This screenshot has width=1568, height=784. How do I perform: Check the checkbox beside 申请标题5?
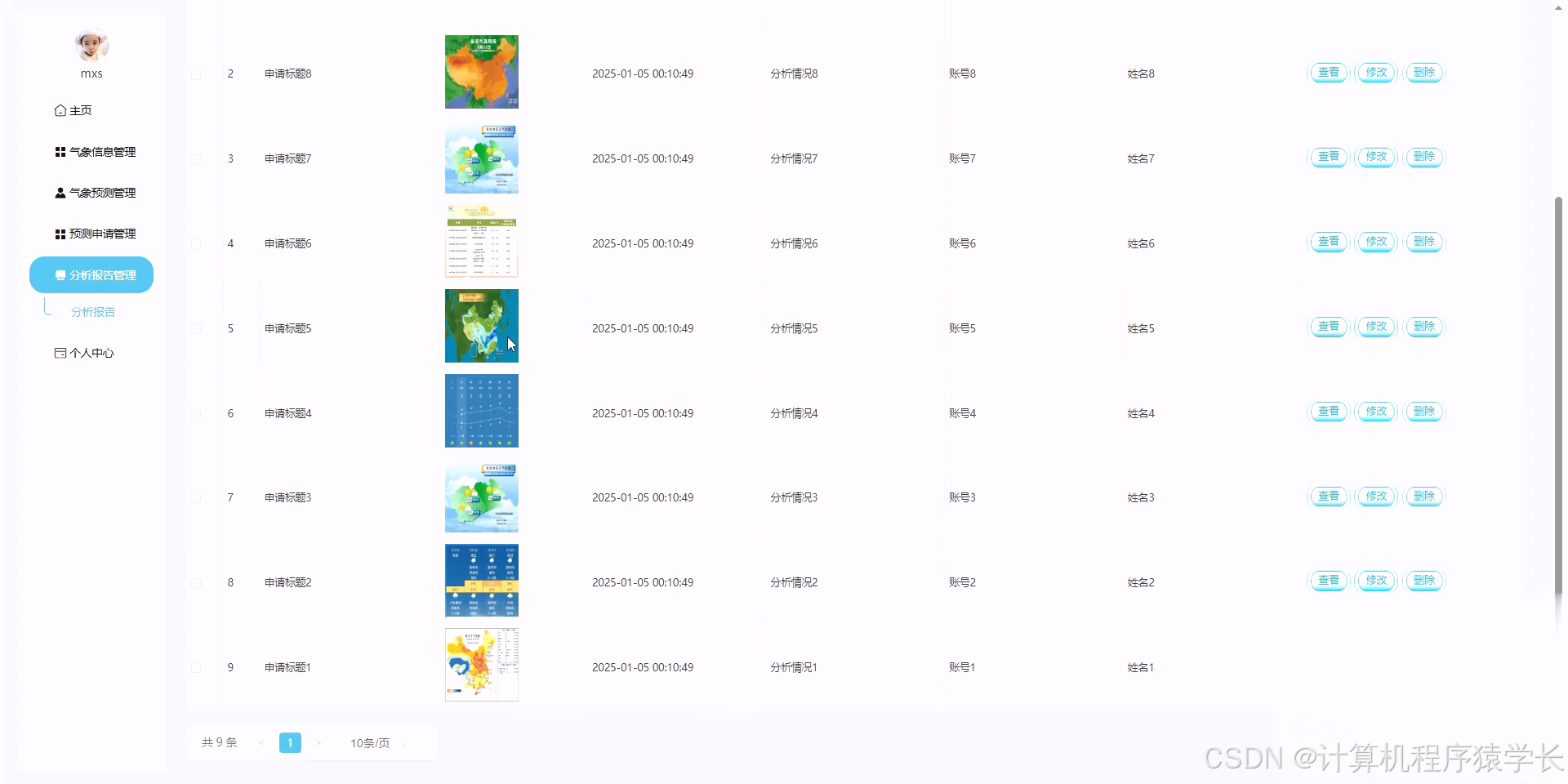[196, 328]
